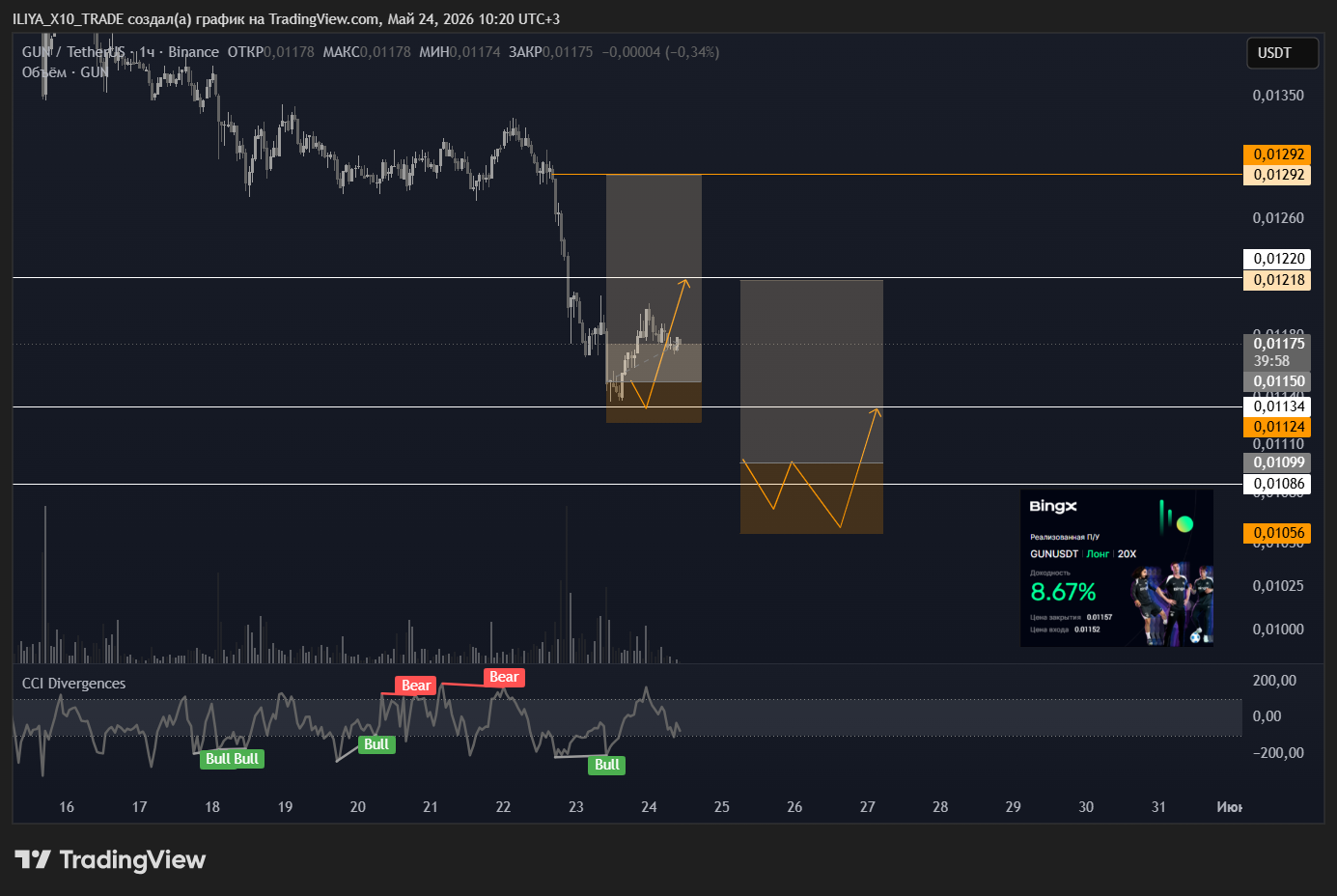Click the GUN / TetherUS symbol title
Viewport: 1337px width, 896px height.
point(73,52)
